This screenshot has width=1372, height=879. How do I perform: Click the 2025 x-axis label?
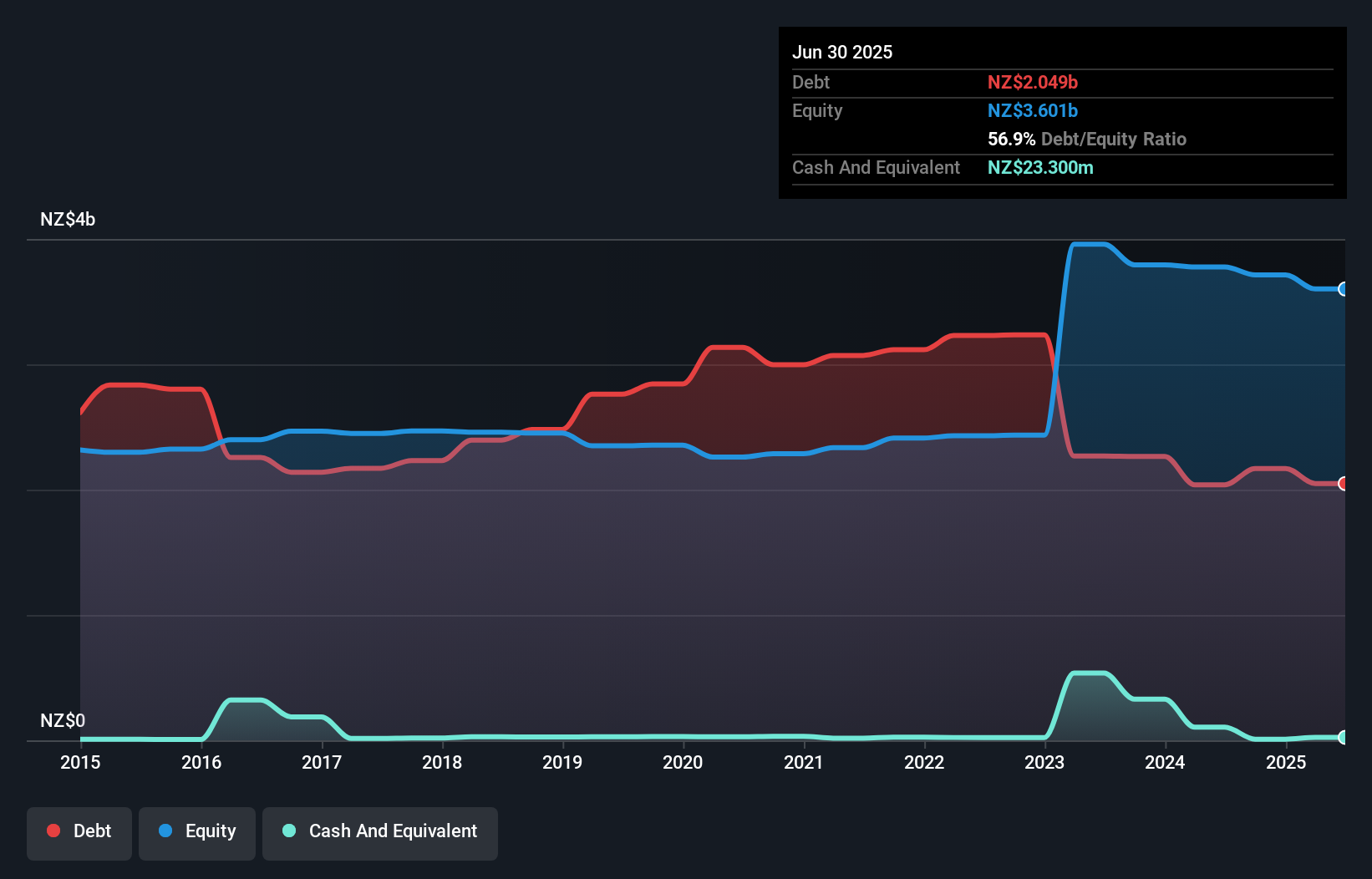pos(1286,762)
